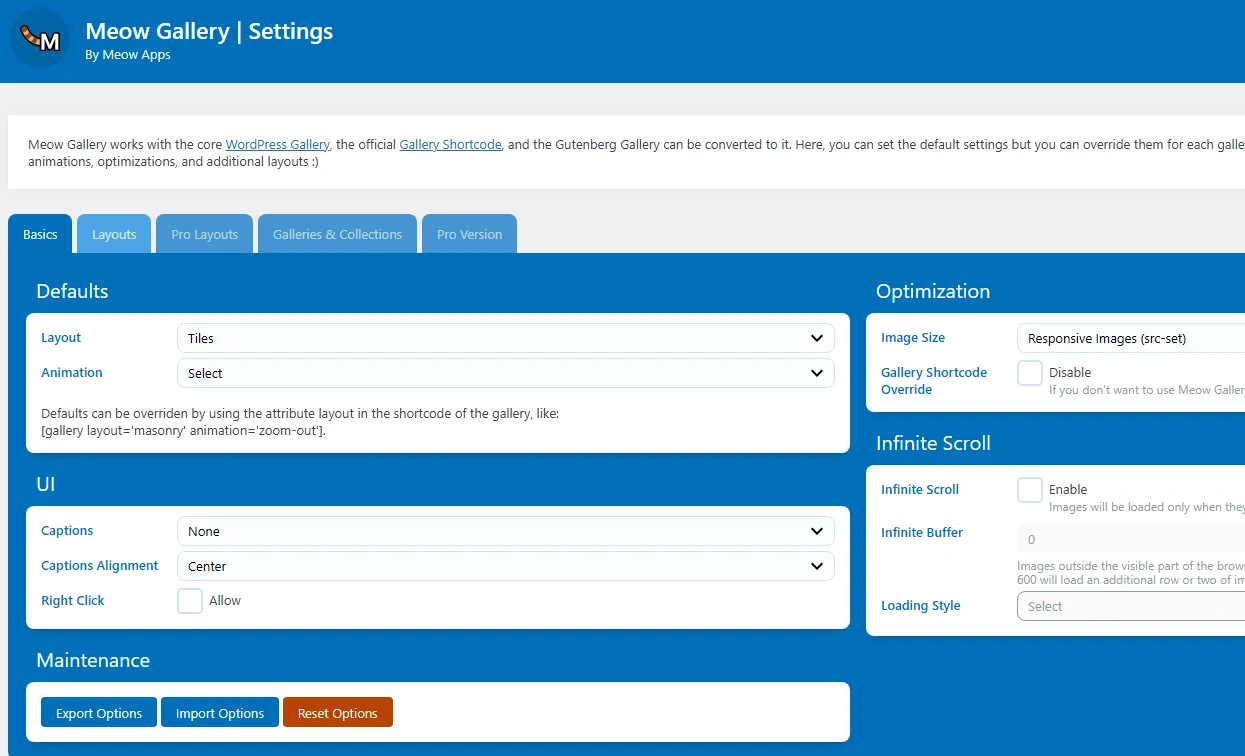1245x756 pixels.
Task: Open the Captions dropdown set to None
Action: [x=505, y=531]
